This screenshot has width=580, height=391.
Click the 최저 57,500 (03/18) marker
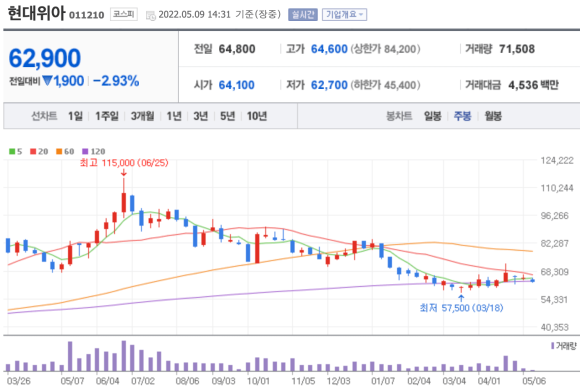click(x=461, y=308)
